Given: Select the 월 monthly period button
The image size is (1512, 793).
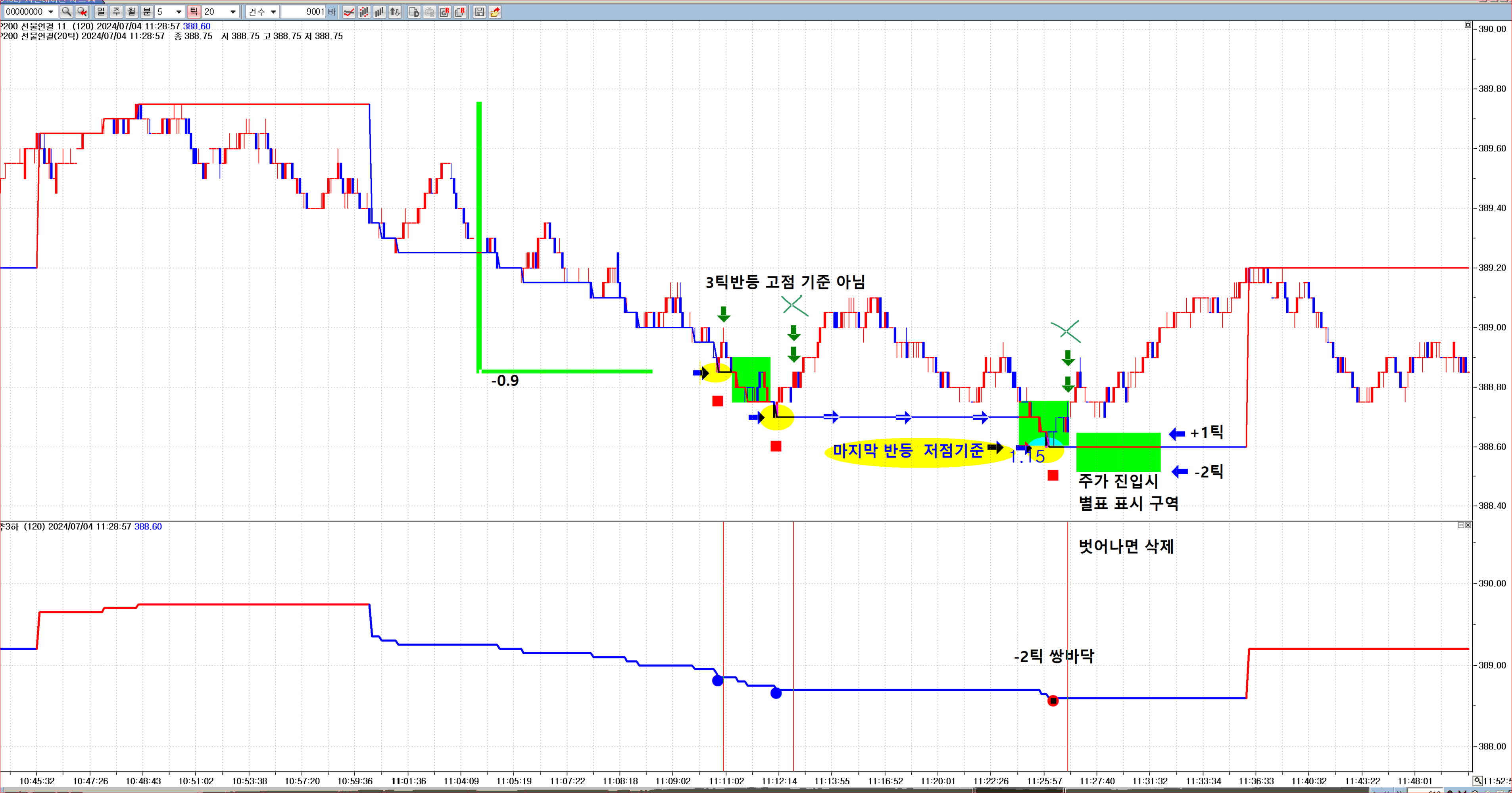Looking at the screenshot, I should pos(131,12).
